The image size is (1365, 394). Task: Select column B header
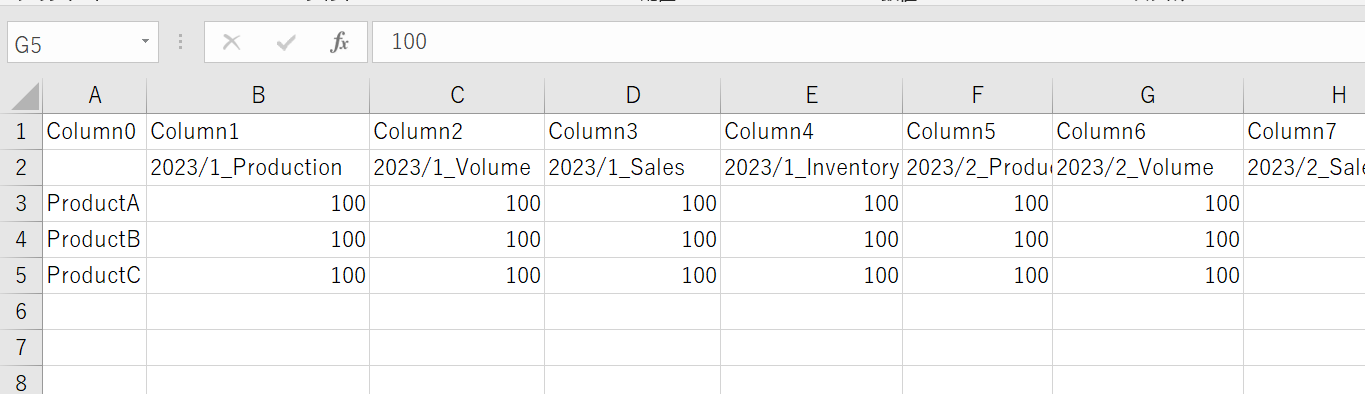[x=258, y=95]
